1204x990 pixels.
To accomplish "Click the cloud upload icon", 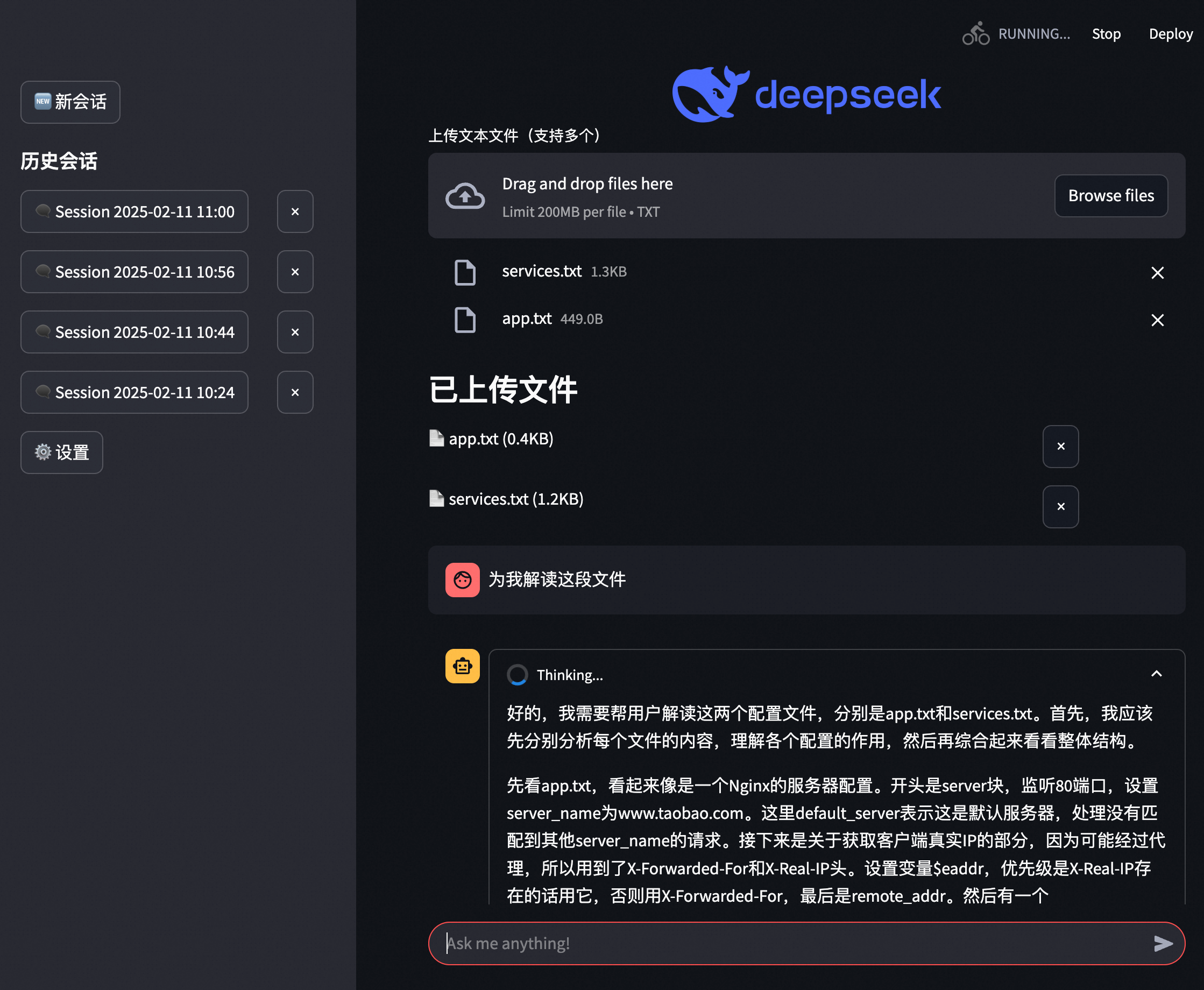I will [465, 196].
